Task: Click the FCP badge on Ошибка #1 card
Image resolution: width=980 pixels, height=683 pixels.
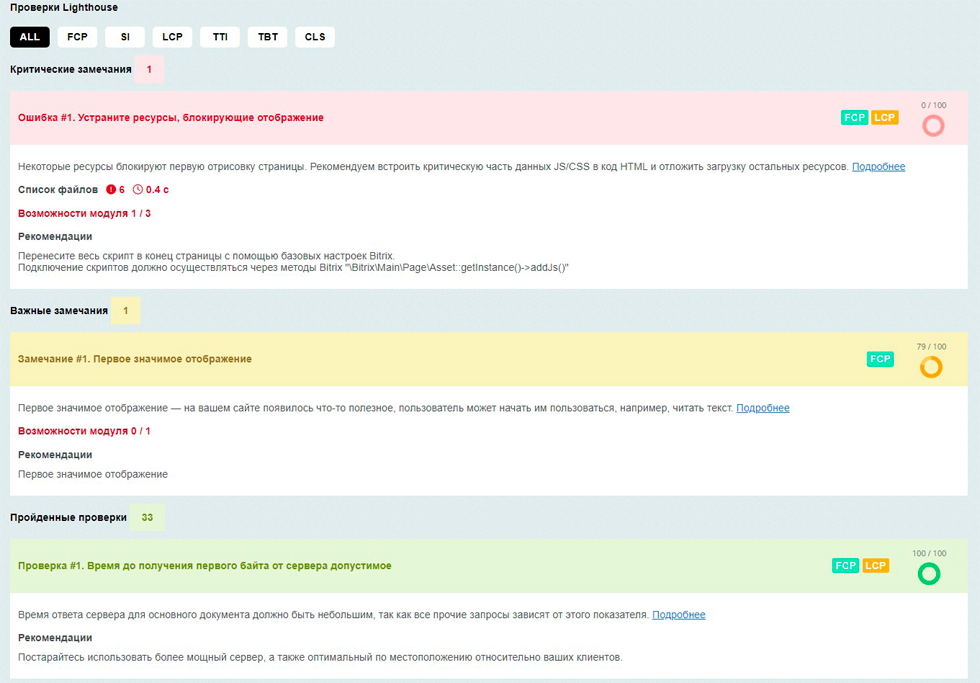Action: (854, 117)
